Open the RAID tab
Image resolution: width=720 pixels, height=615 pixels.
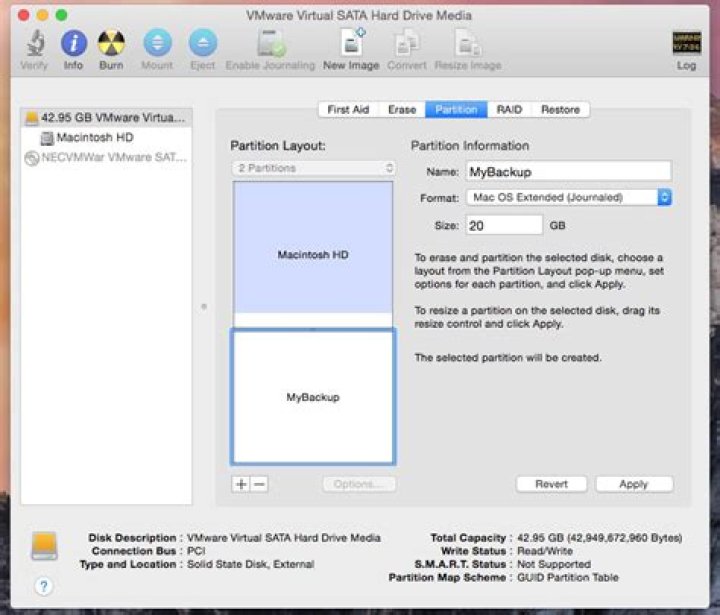tap(509, 109)
